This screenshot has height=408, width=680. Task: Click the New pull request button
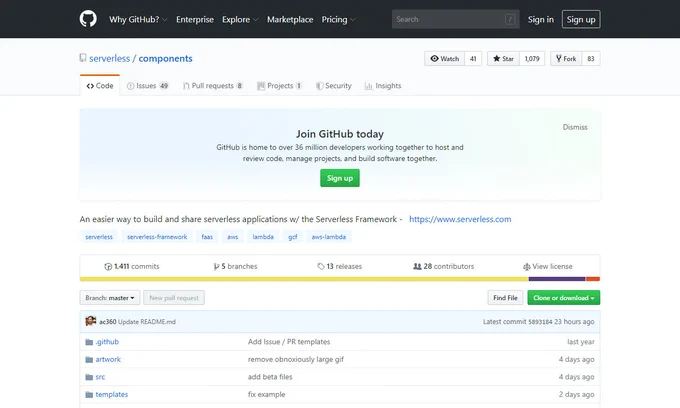174,298
